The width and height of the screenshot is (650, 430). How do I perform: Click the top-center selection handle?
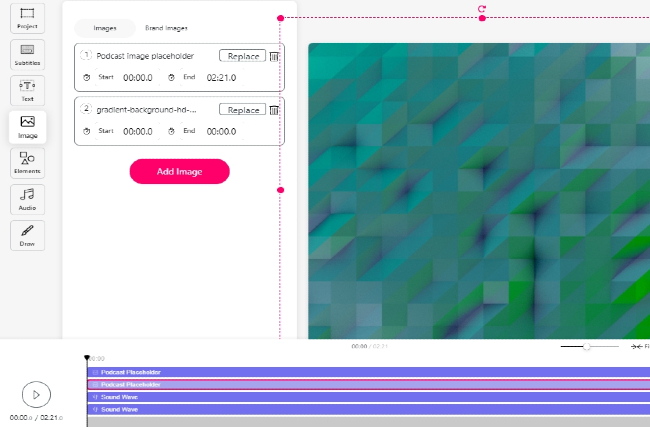[x=482, y=18]
